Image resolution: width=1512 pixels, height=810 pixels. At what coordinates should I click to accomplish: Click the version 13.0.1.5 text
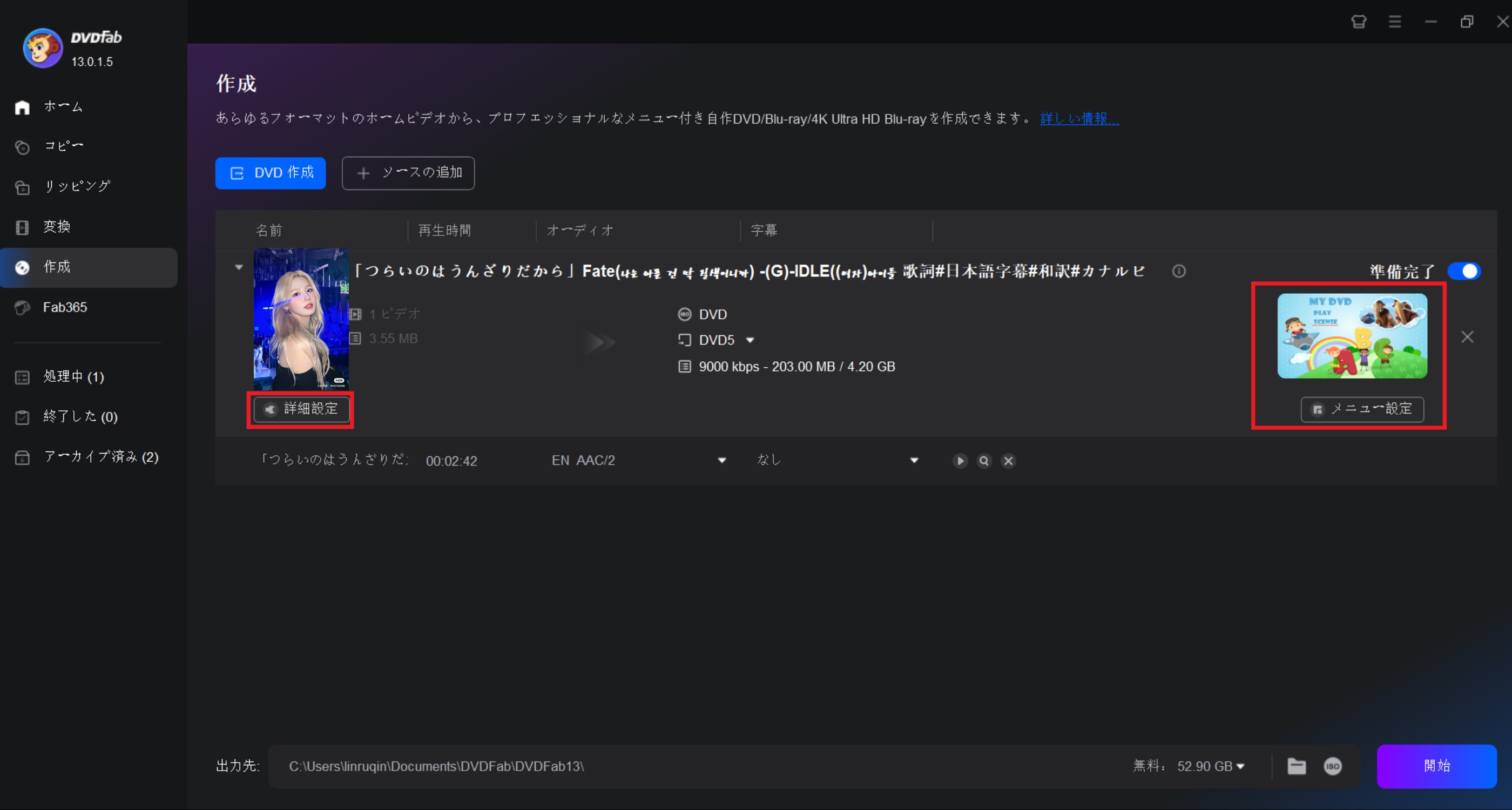[x=92, y=62]
